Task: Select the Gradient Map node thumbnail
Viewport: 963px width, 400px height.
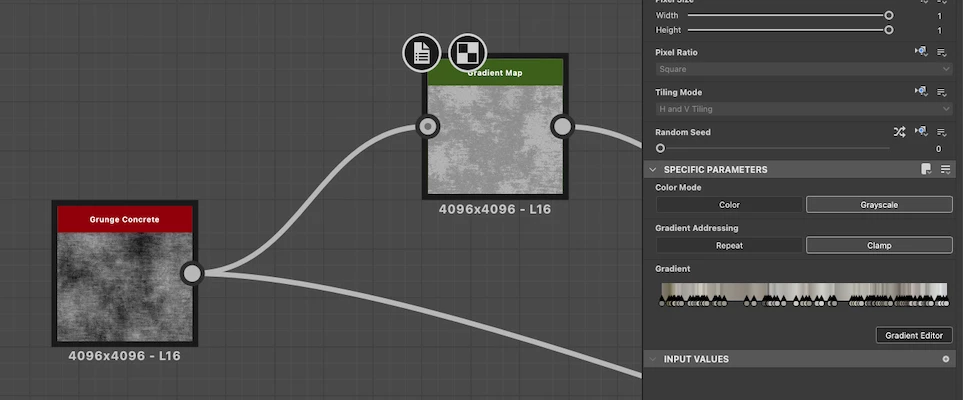Action: pos(495,139)
